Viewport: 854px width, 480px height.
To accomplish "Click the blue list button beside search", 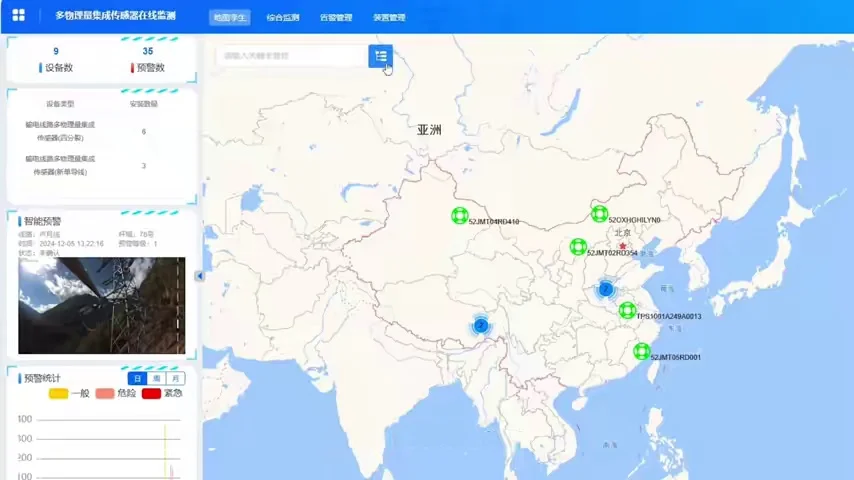I will click(381, 56).
